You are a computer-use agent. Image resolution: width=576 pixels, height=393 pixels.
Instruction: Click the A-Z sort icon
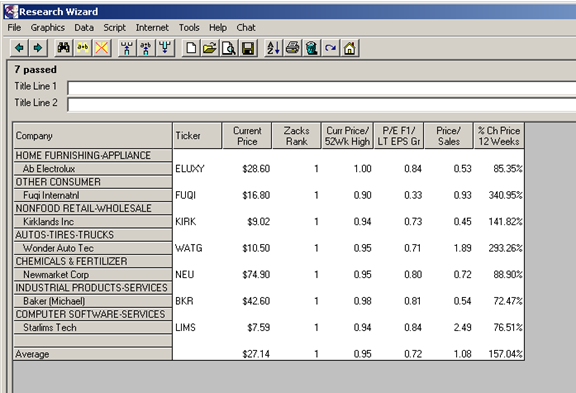(x=274, y=48)
